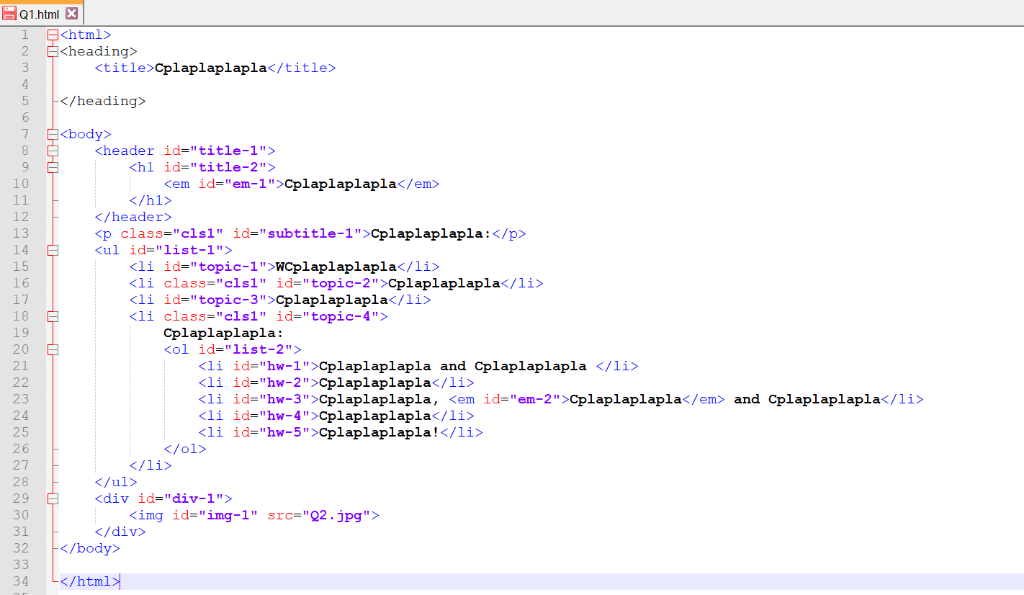The height and width of the screenshot is (595, 1024).
Task: Click the closing </html> tag
Action: click(x=88, y=580)
